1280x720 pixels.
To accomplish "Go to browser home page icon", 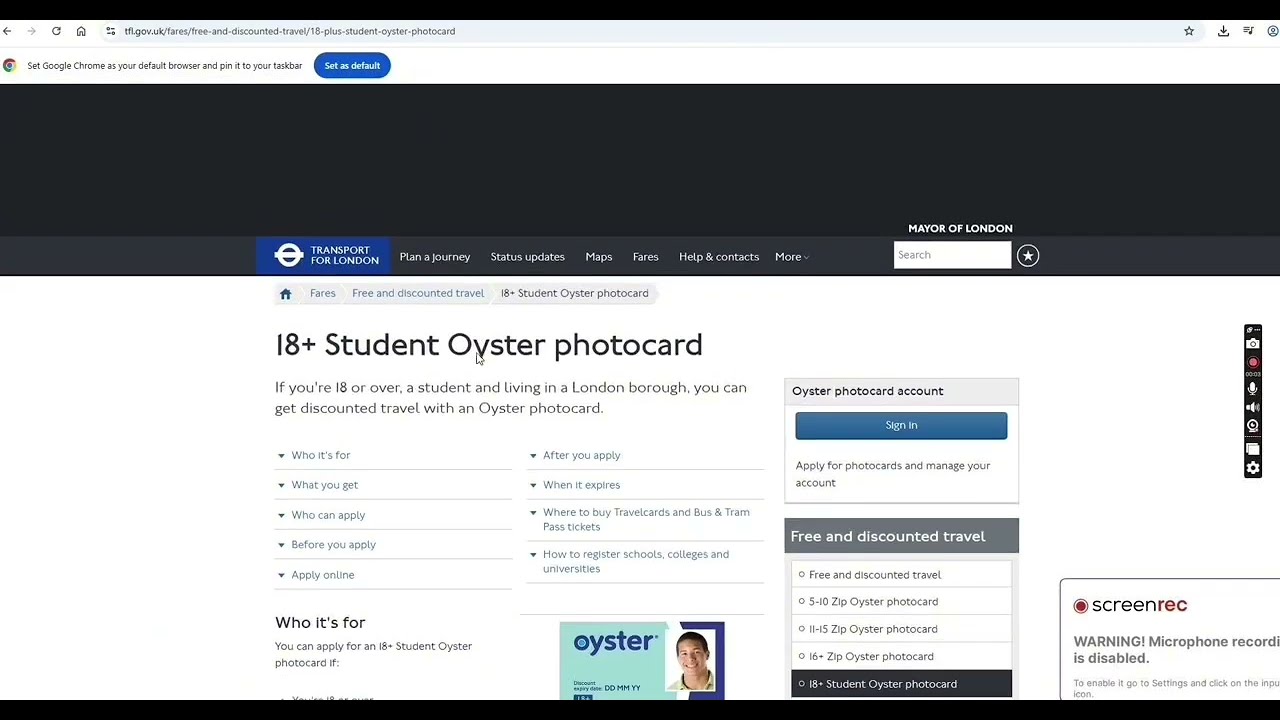I will [x=81, y=31].
